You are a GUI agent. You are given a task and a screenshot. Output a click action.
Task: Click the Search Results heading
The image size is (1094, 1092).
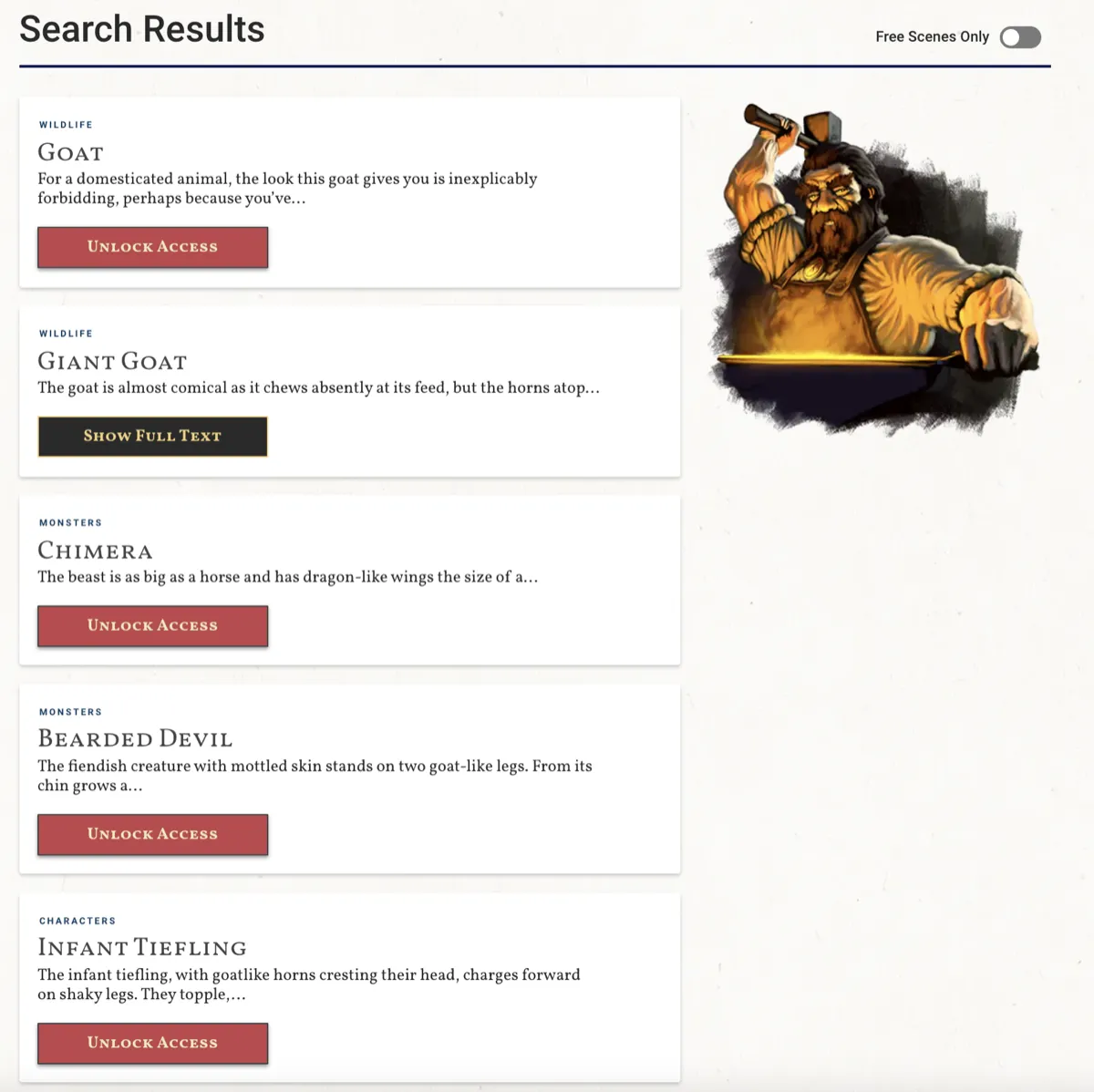tap(142, 29)
